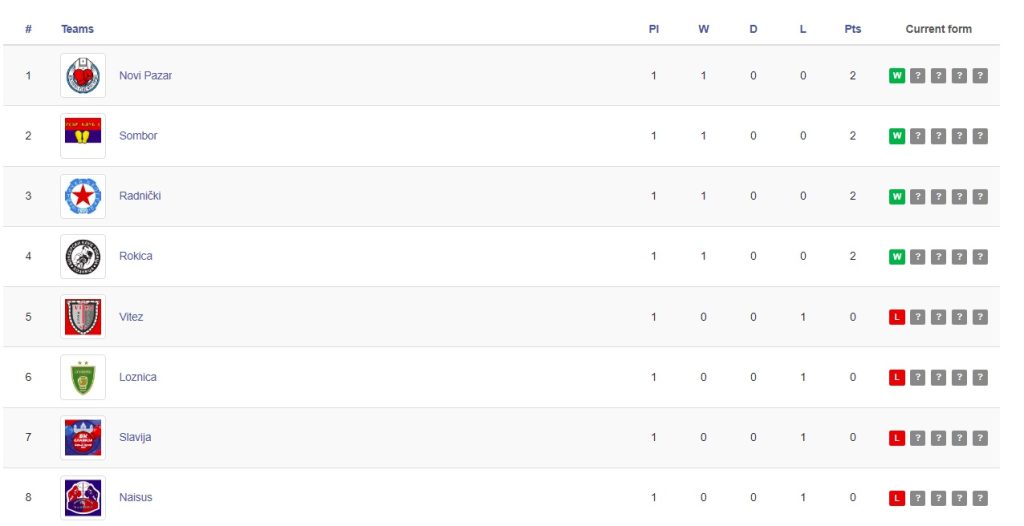Open the Novi Pazar team link
Viewport: 1024px width, 526px height.
point(146,76)
